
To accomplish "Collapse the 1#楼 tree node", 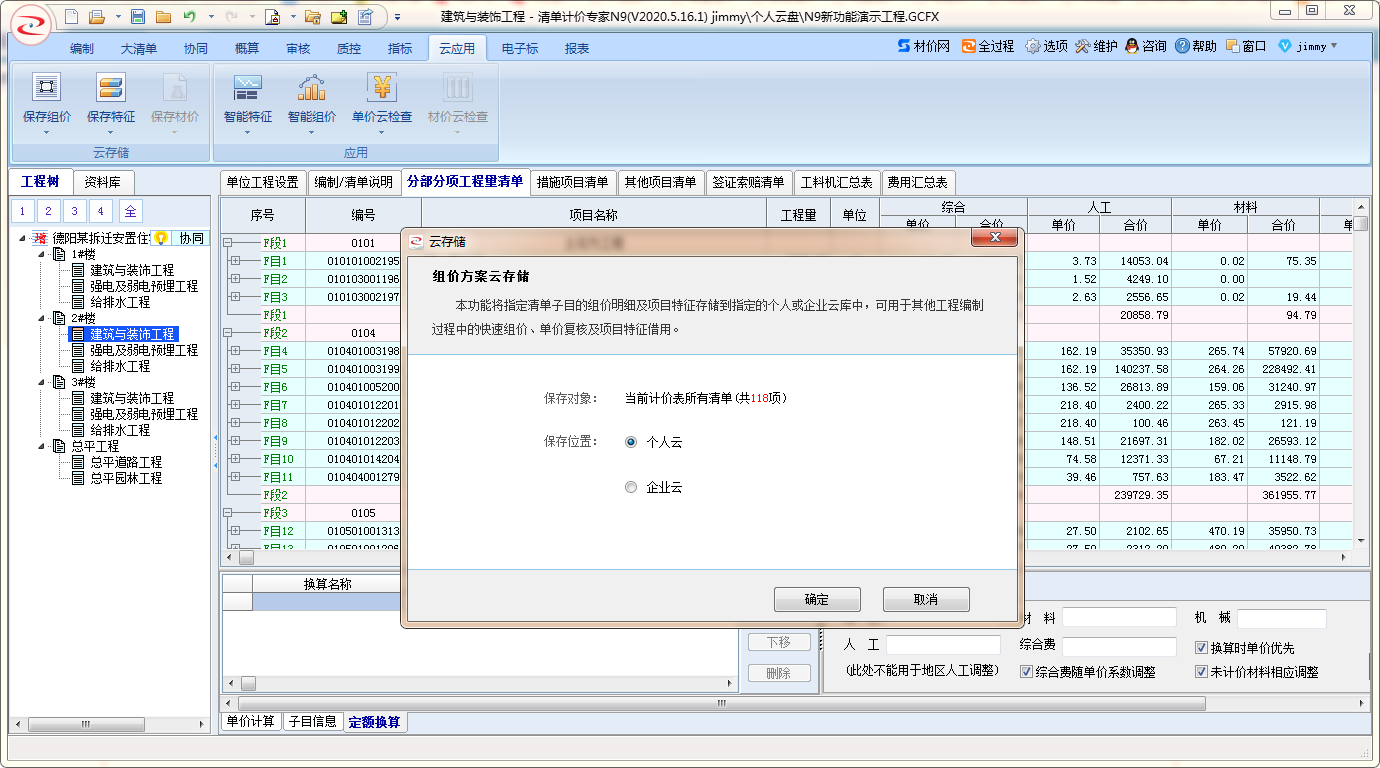I will [41, 254].
